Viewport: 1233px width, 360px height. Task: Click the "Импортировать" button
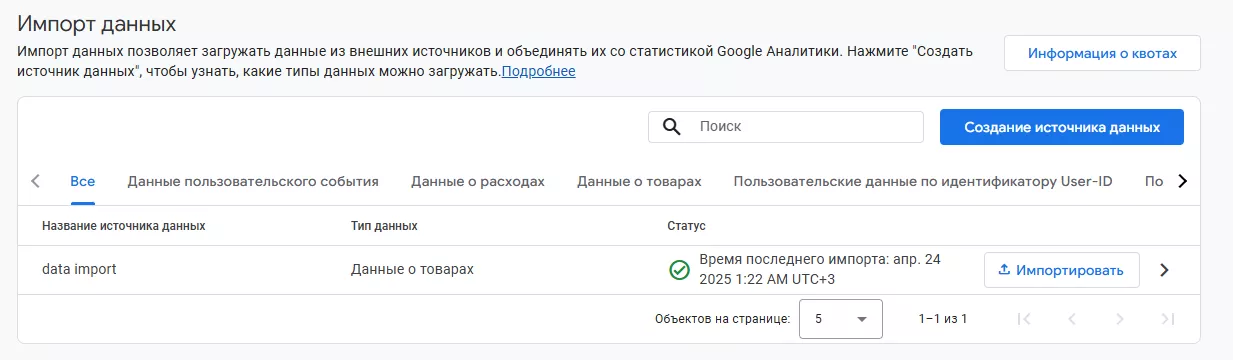pyautogui.click(x=1062, y=270)
